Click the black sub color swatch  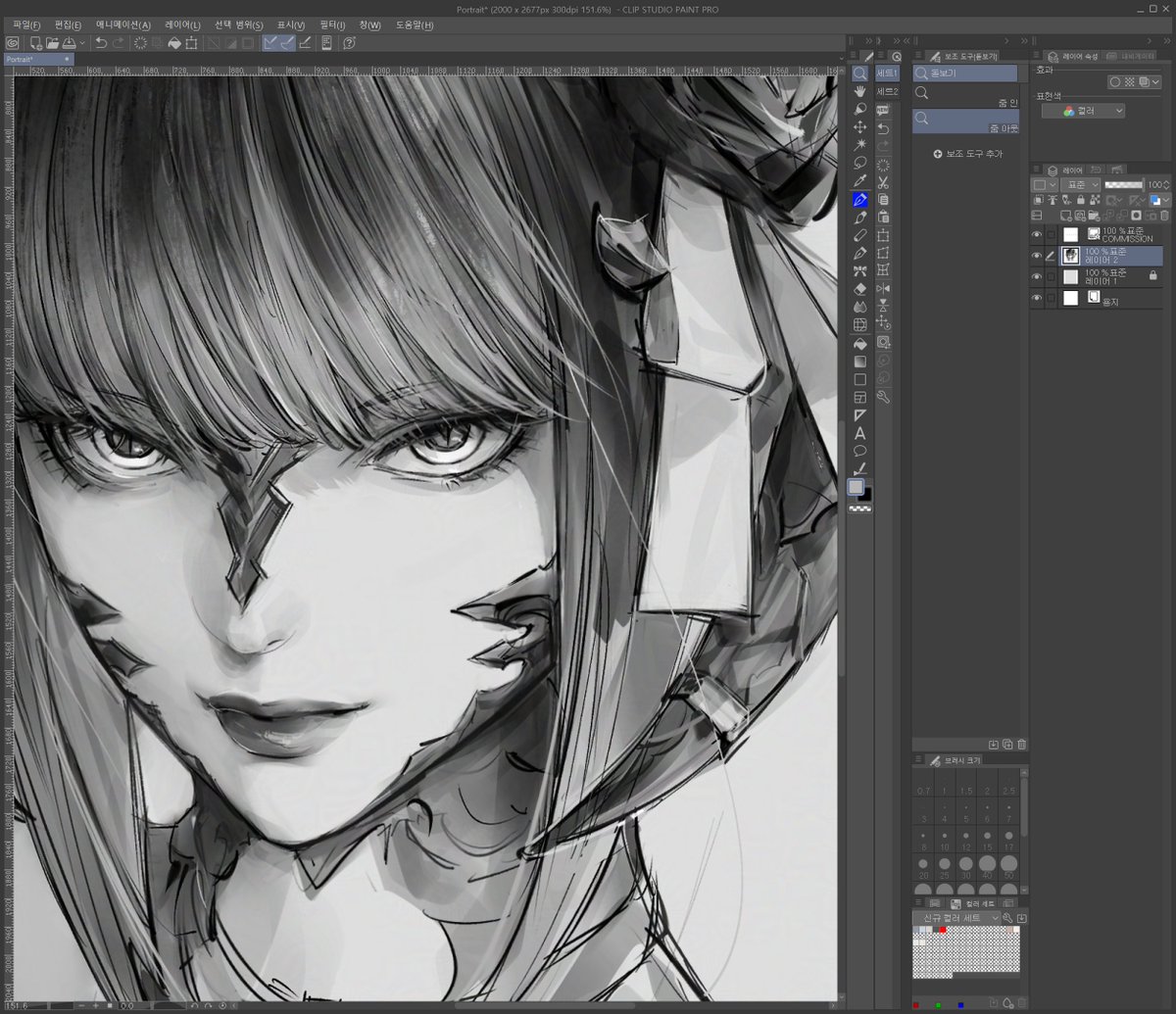866,496
